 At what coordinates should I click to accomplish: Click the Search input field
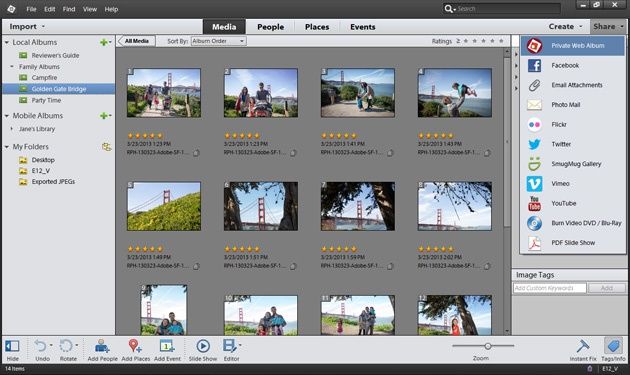coord(508,8)
